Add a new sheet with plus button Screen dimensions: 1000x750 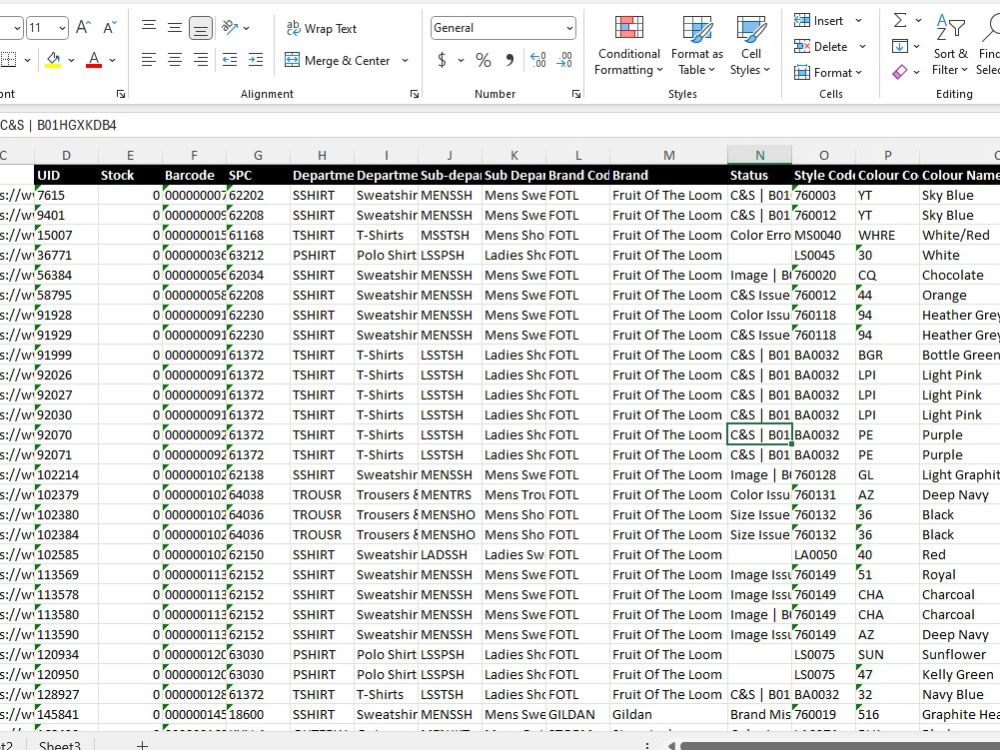point(142,745)
